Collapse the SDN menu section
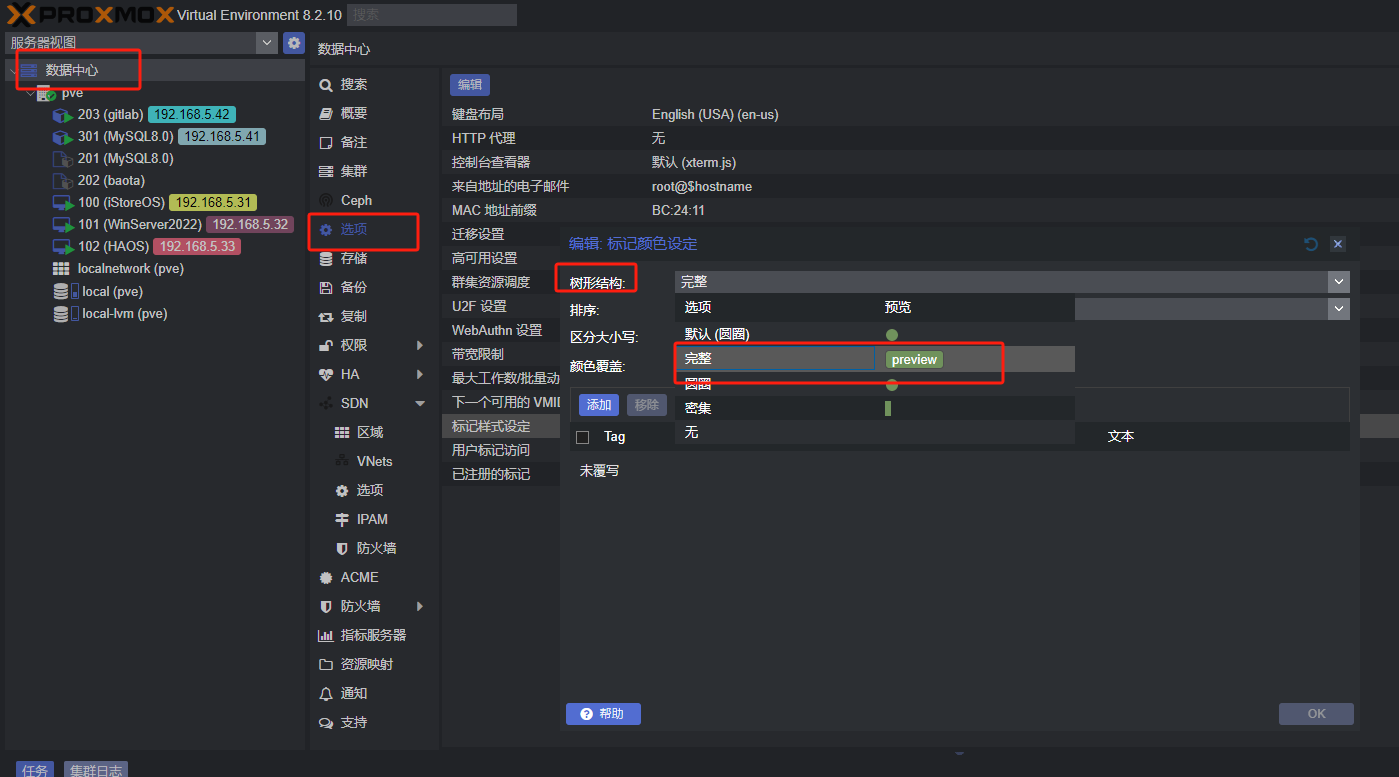 point(420,404)
